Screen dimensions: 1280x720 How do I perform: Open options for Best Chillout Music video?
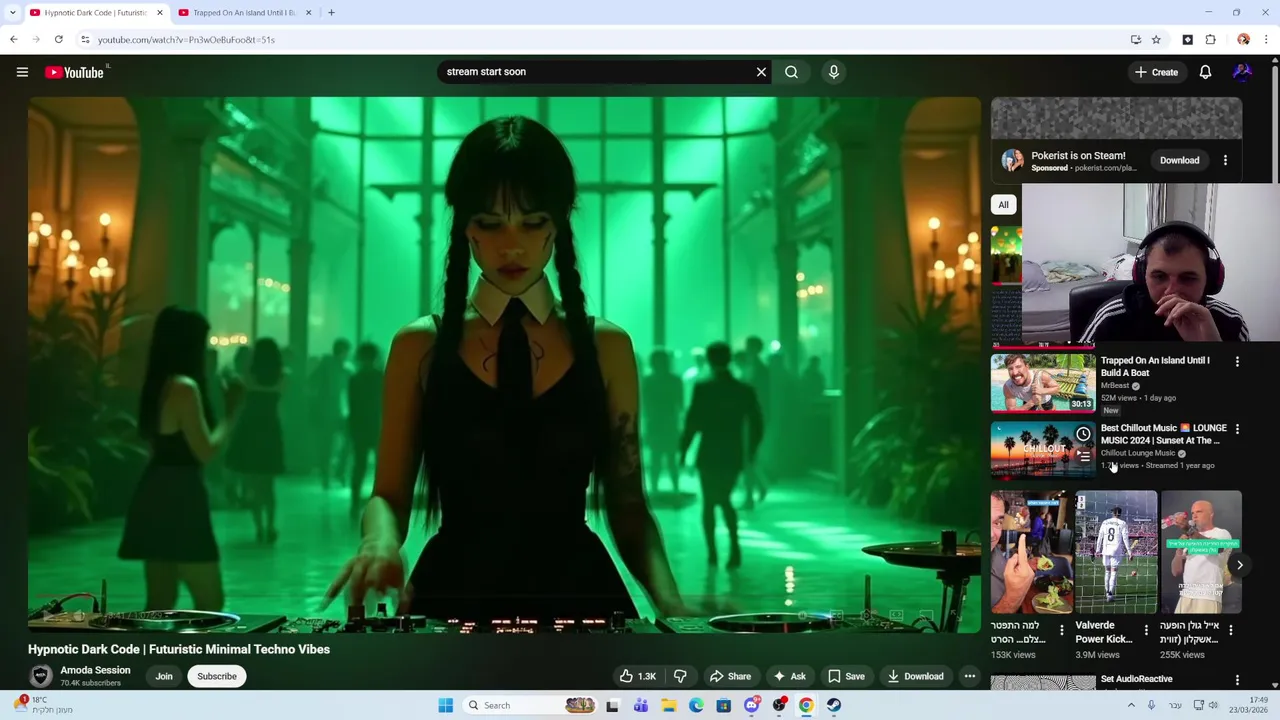coord(1237,429)
